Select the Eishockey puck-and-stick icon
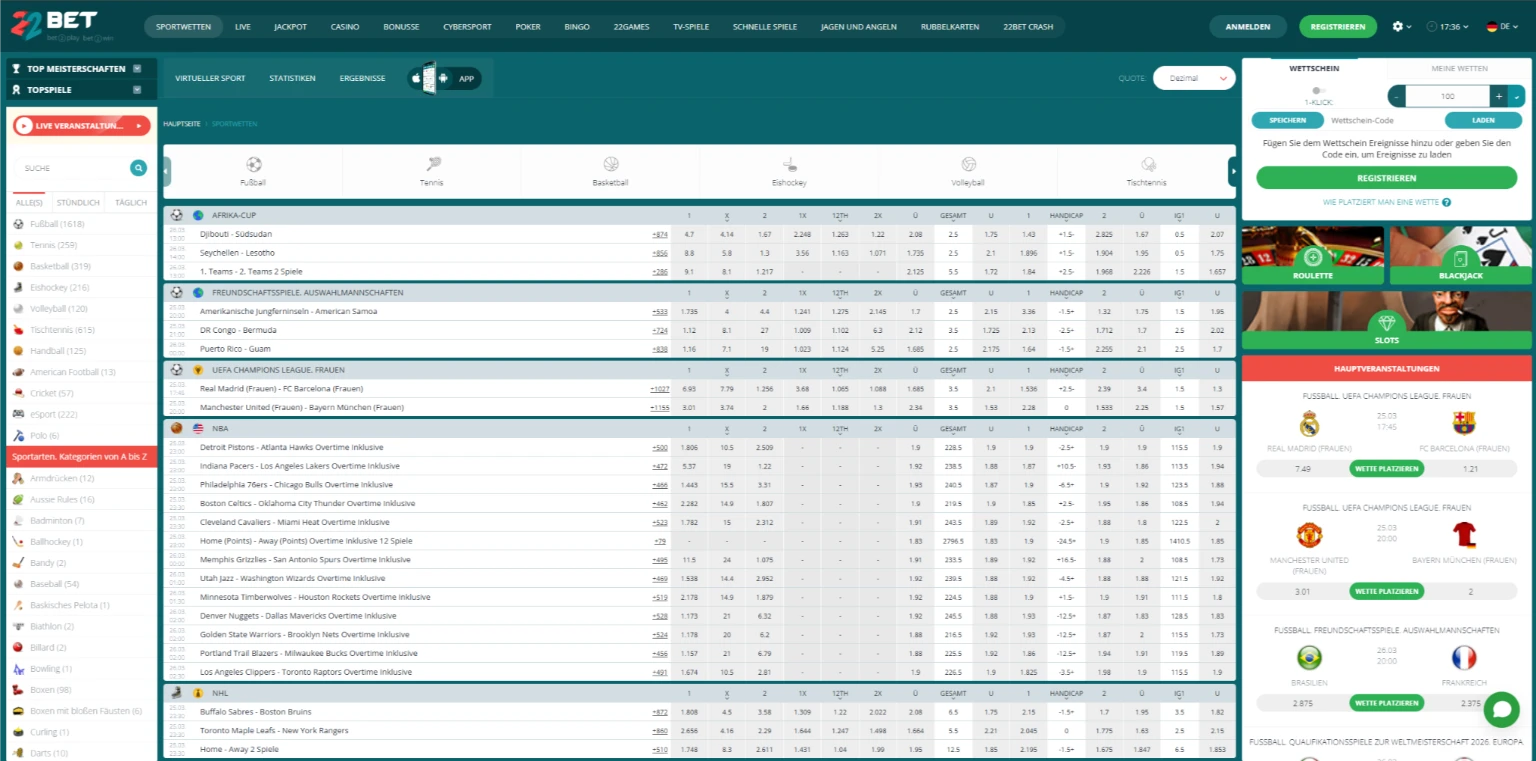This screenshot has height=761, width=1536. 788,166
